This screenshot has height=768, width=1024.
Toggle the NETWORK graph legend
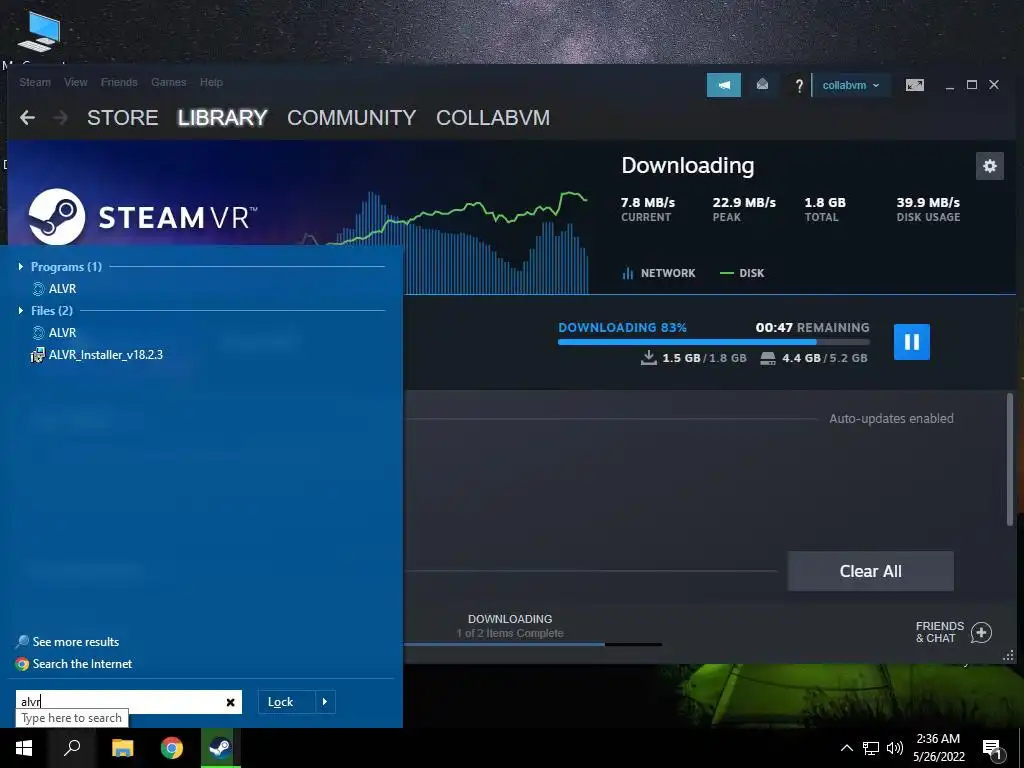tap(659, 273)
